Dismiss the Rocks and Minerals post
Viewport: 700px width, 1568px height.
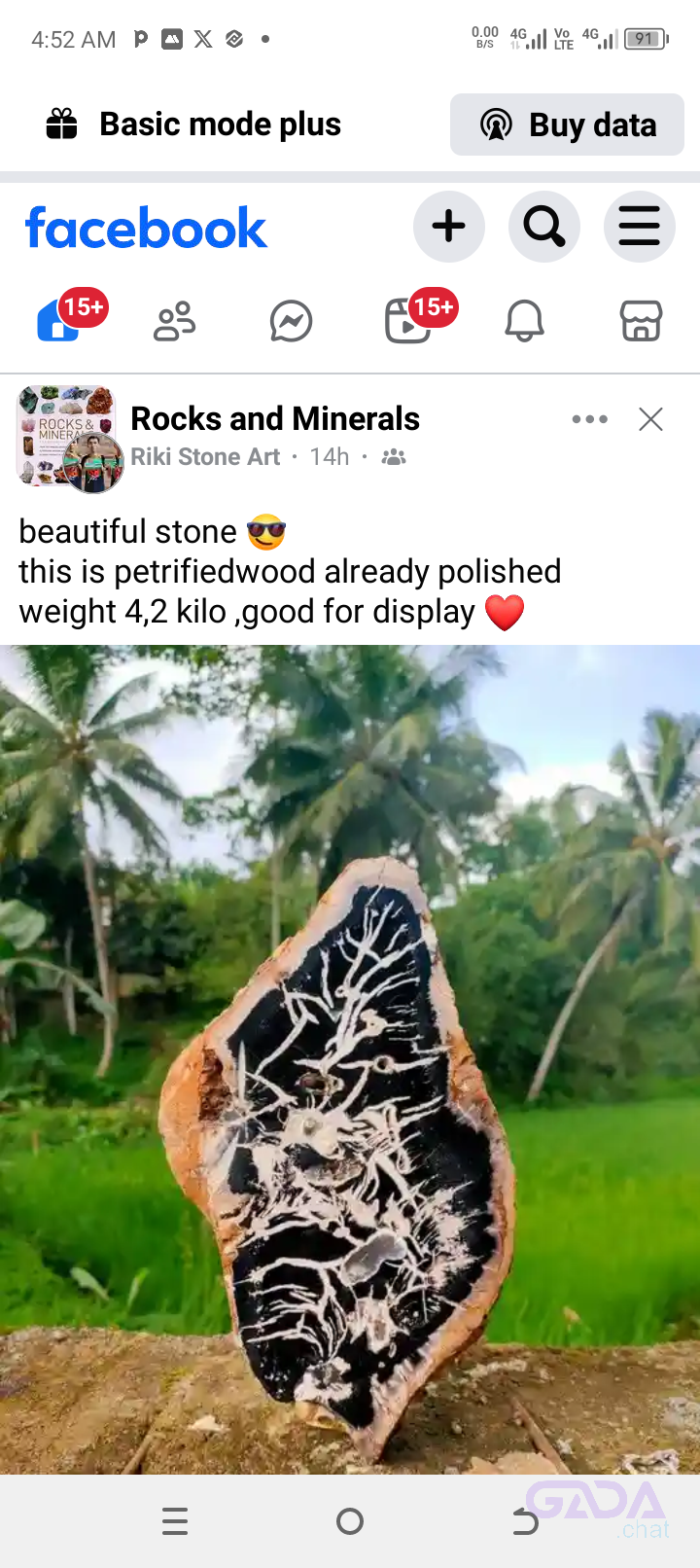650,419
